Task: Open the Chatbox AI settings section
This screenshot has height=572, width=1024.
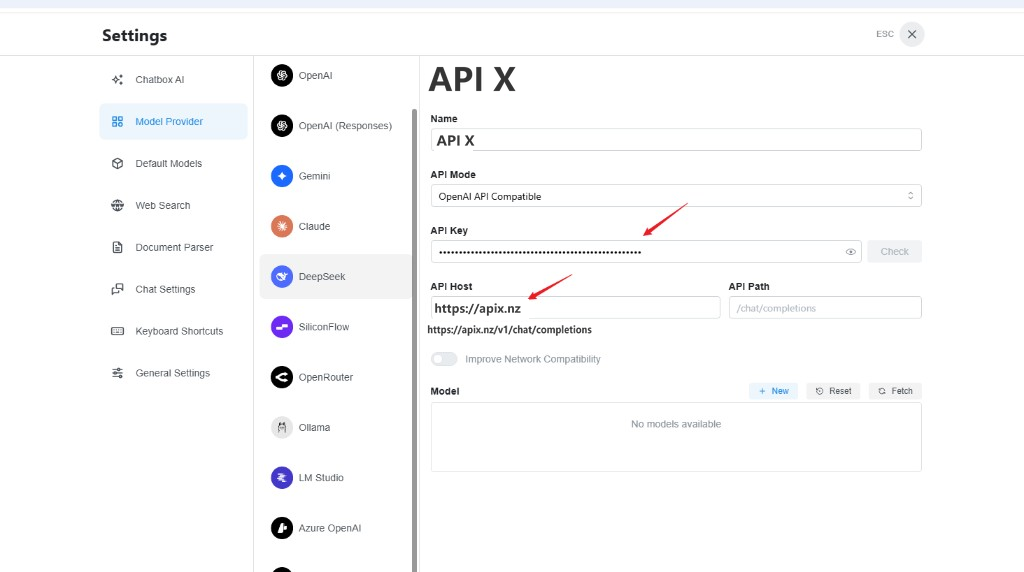Action: [x=174, y=80]
